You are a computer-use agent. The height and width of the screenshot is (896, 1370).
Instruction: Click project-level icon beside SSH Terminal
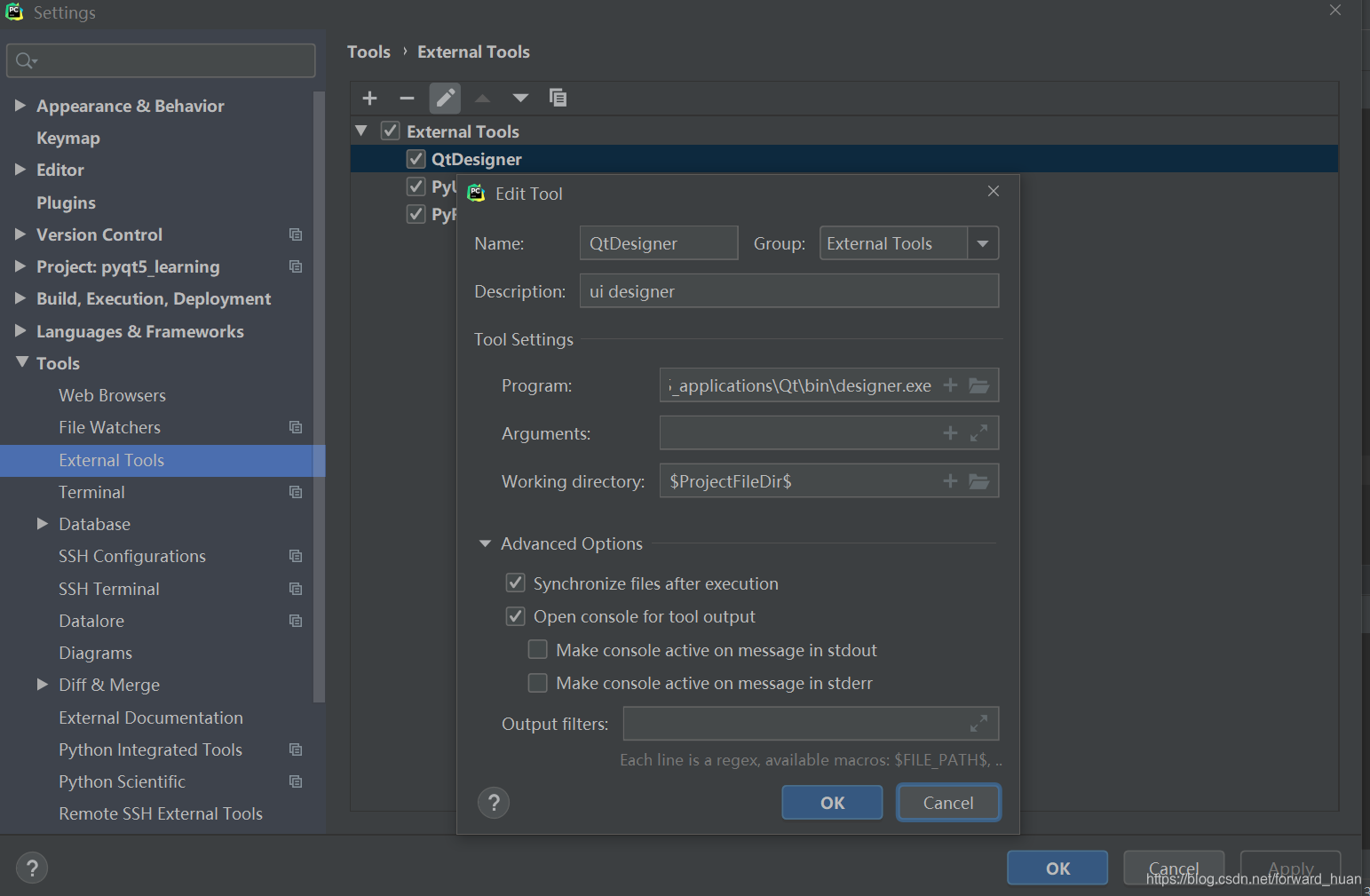(296, 589)
